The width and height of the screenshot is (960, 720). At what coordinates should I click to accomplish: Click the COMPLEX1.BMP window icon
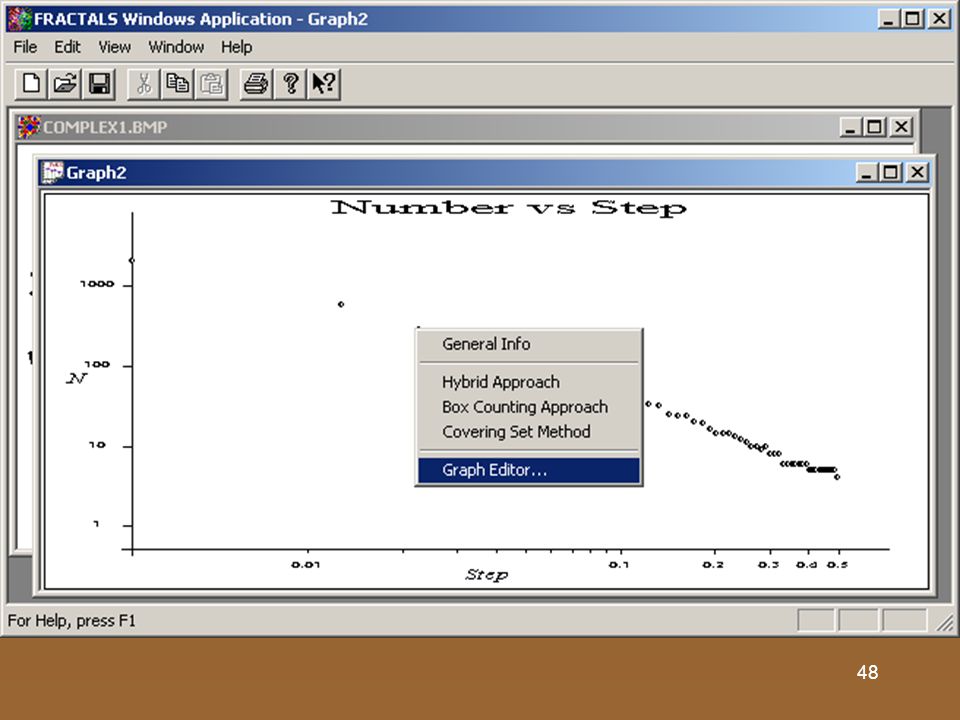pos(29,127)
